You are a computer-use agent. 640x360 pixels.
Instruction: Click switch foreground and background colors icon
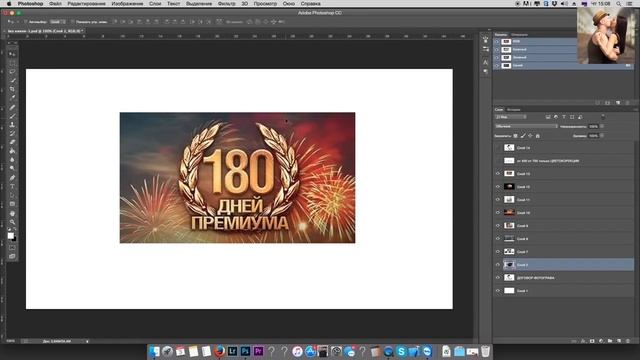click(x=15, y=230)
